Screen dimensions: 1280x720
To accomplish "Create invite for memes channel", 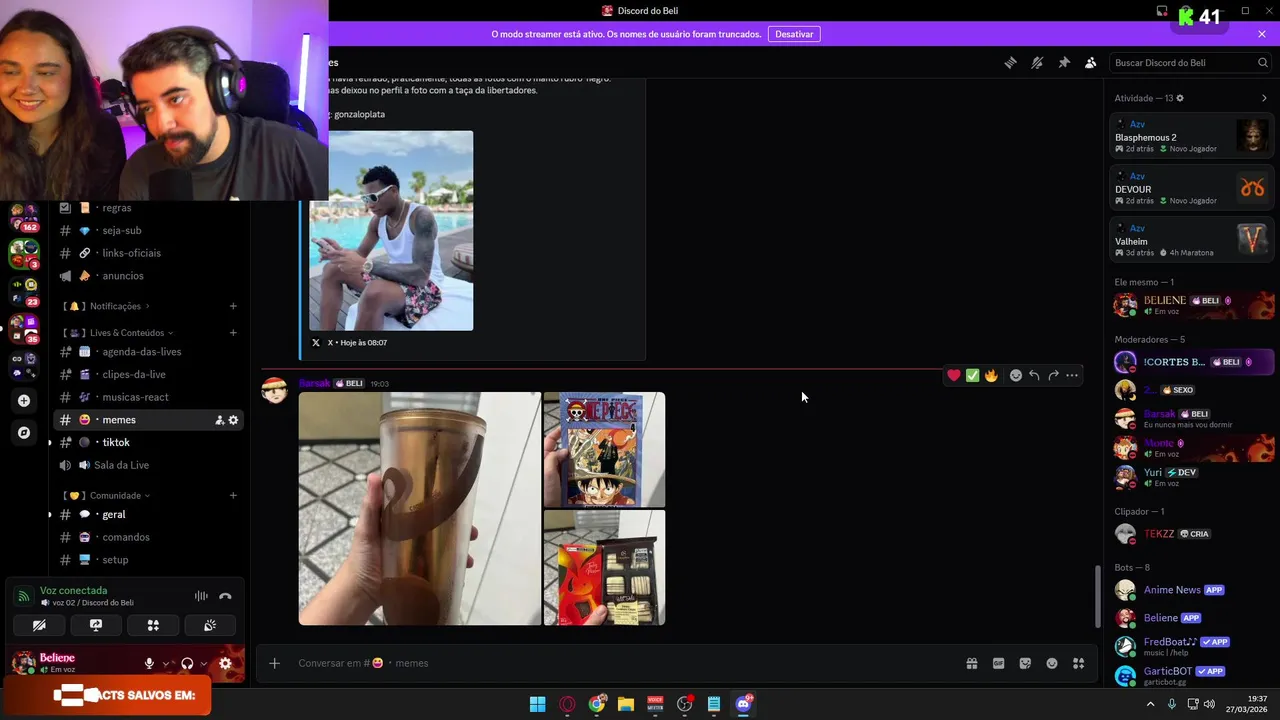I will click(x=219, y=420).
